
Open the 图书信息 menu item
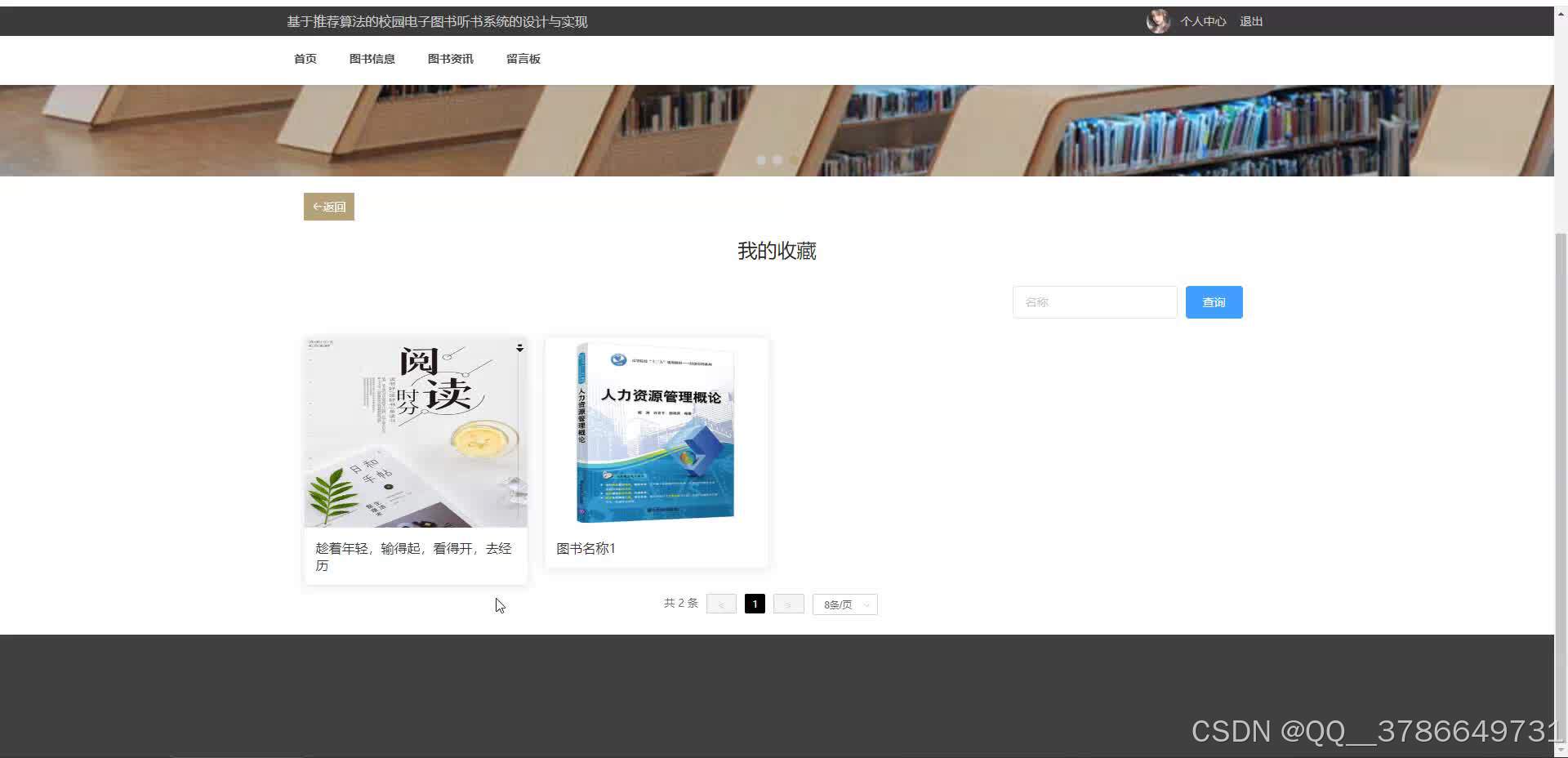(372, 58)
